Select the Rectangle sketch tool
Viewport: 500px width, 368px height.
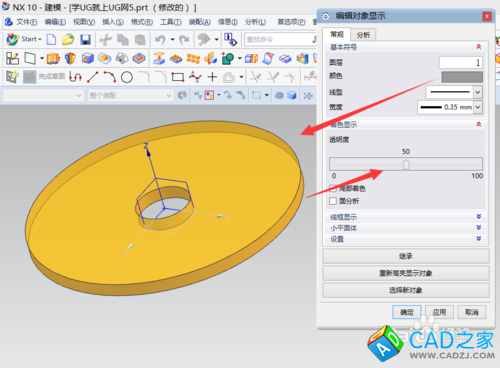tap(178, 77)
